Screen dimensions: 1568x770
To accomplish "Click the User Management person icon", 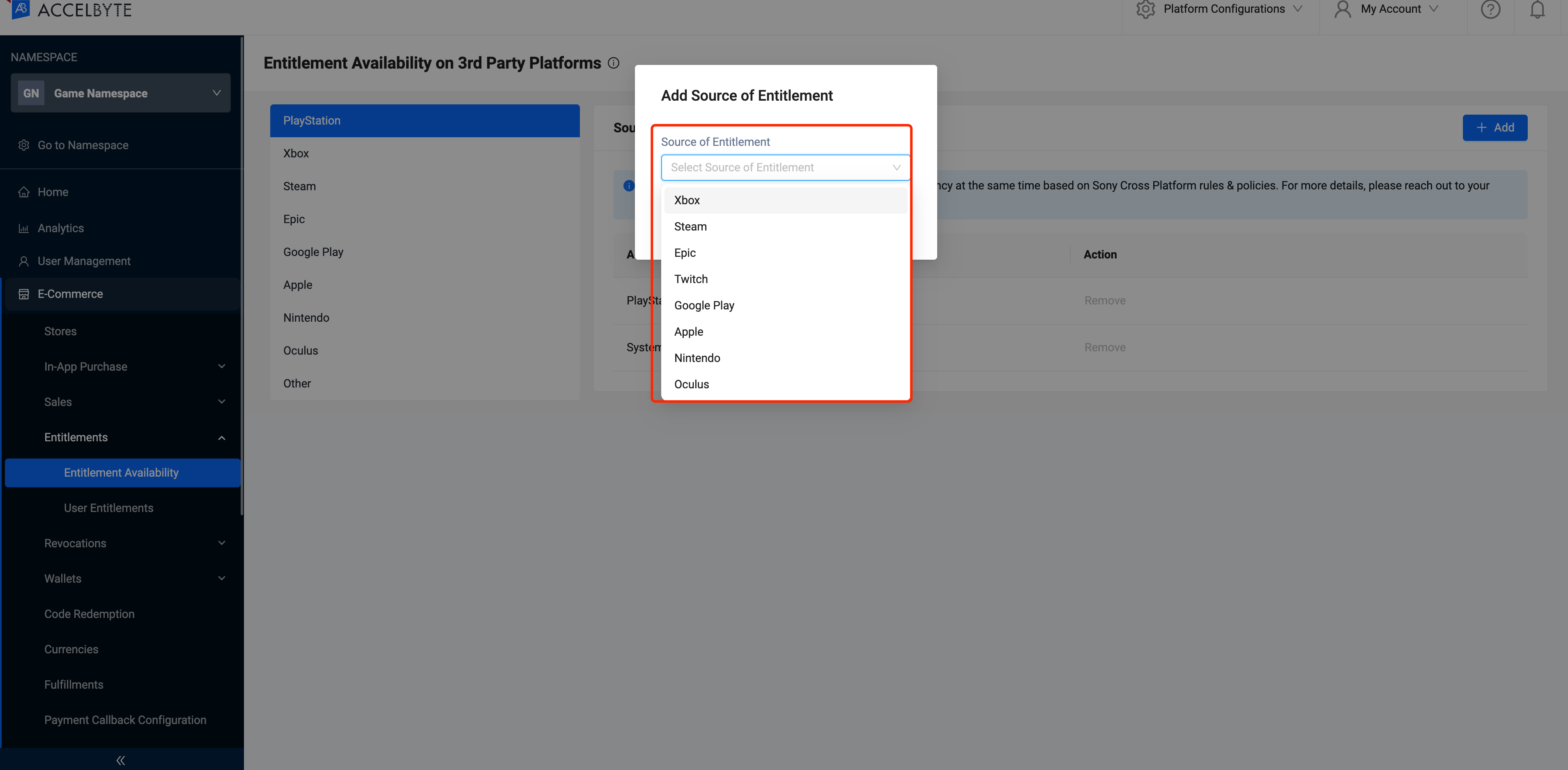I will pos(24,261).
